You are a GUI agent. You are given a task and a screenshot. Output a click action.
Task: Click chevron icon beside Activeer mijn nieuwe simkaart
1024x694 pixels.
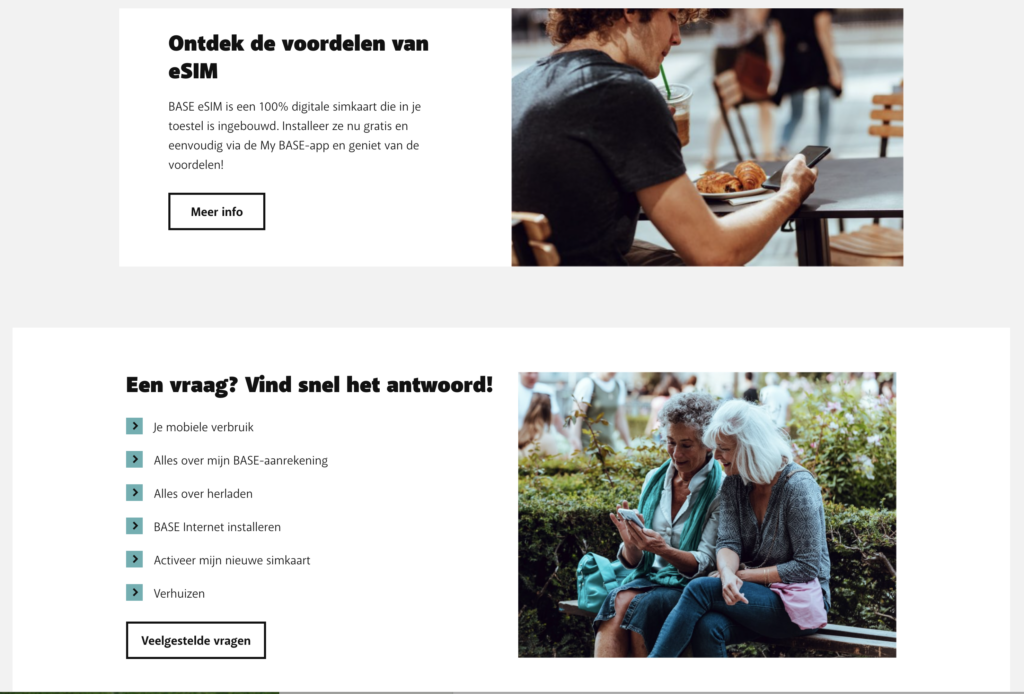pyautogui.click(x=135, y=560)
